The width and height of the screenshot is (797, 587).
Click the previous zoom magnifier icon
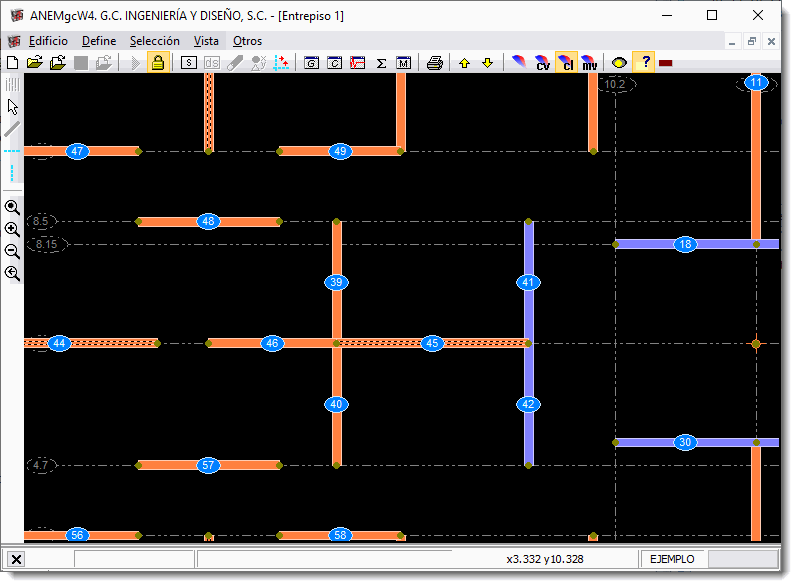pyautogui.click(x=12, y=273)
